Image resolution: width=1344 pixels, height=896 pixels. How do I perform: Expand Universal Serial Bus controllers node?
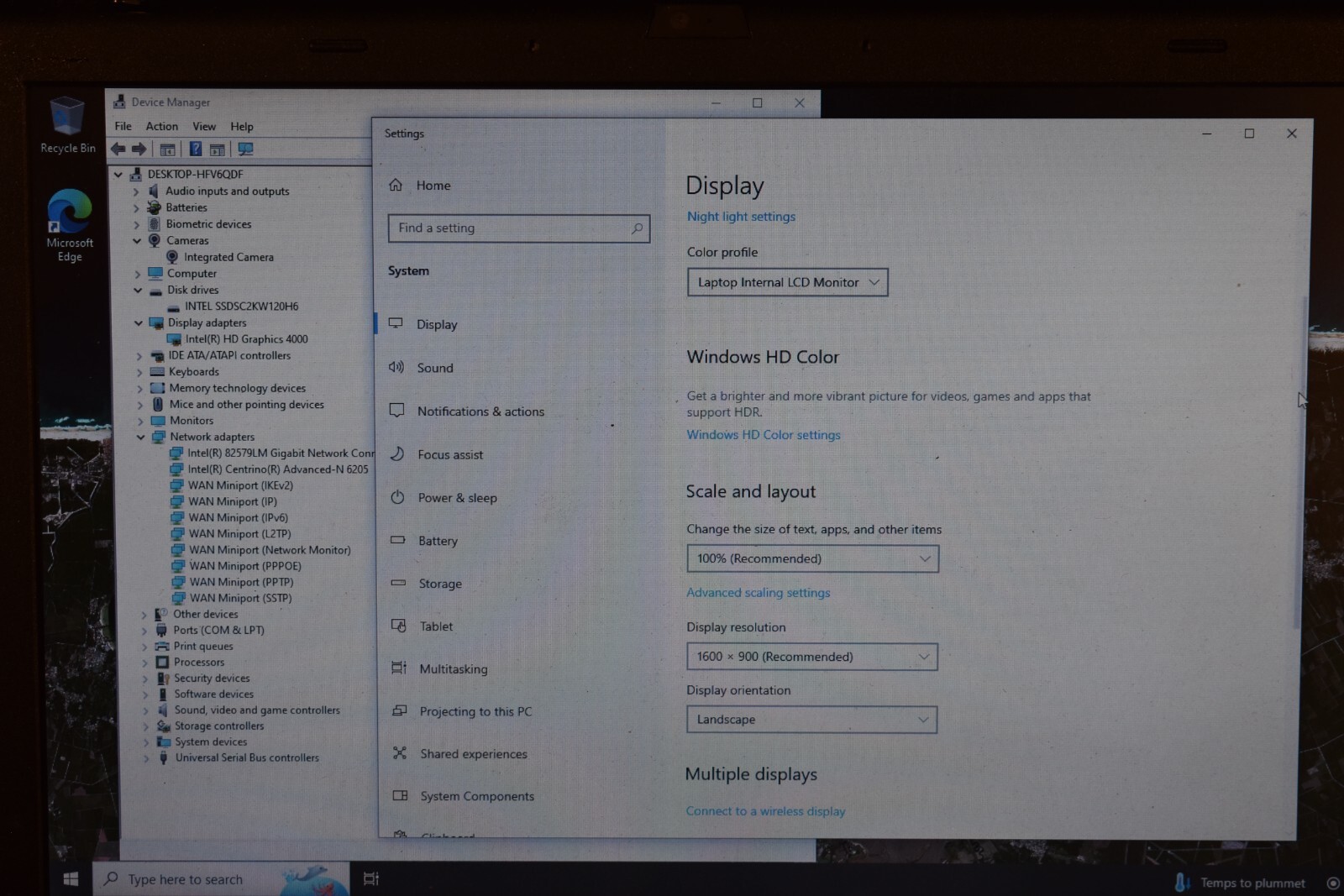[146, 758]
